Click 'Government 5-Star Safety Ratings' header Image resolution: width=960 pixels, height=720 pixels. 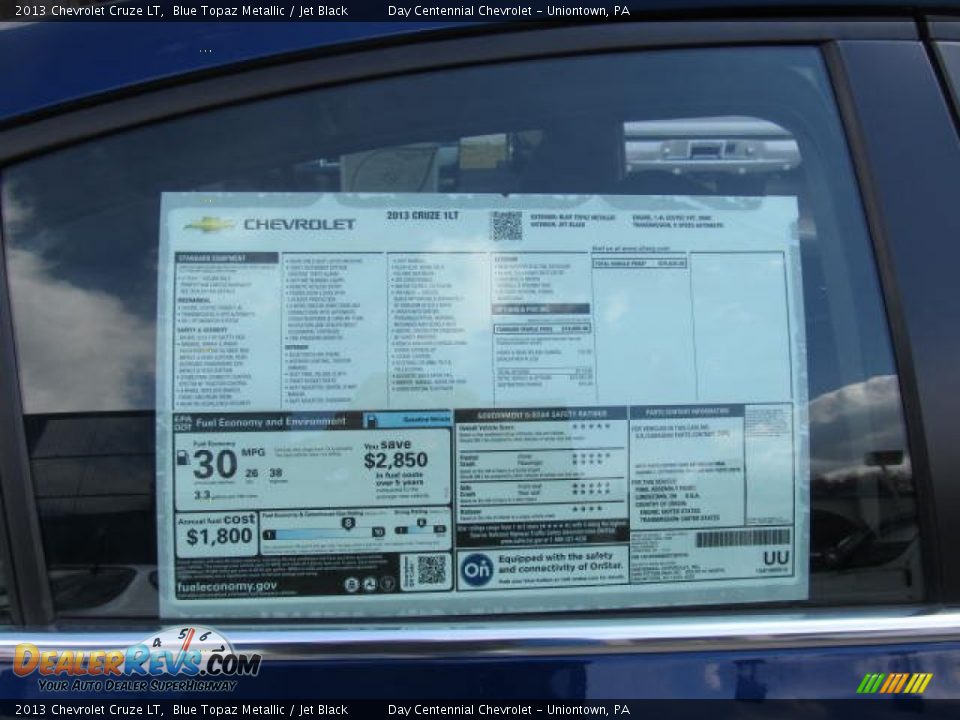click(x=541, y=414)
